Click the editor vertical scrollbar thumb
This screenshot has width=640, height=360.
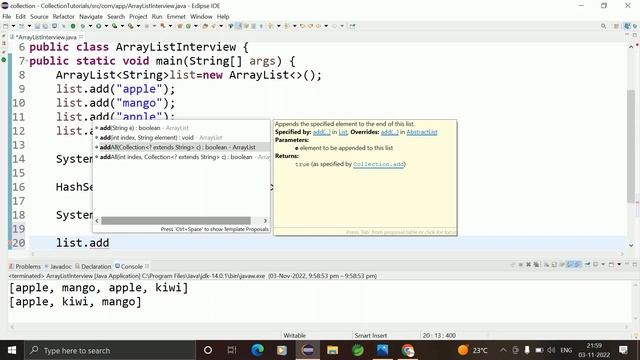point(631,146)
